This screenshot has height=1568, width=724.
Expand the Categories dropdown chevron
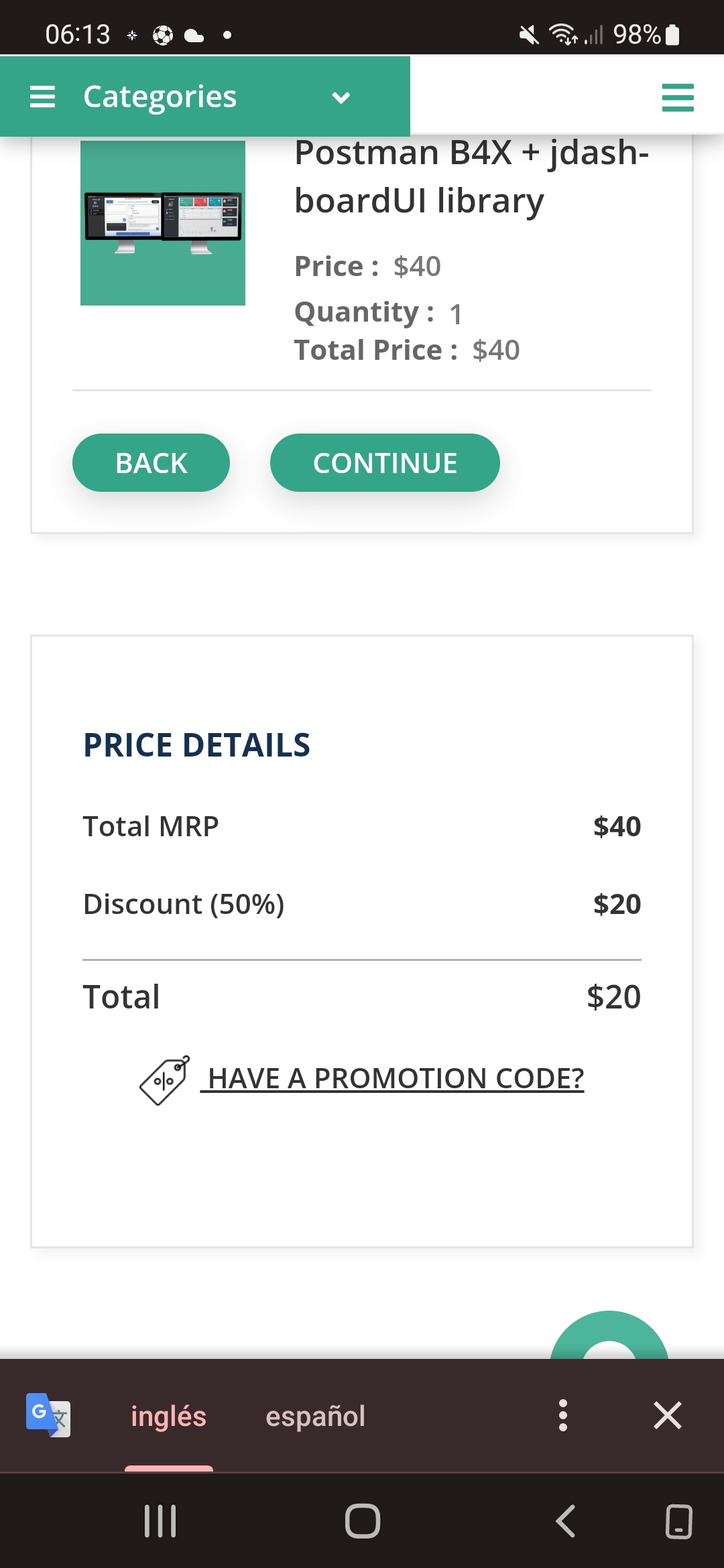tap(341, 98)
